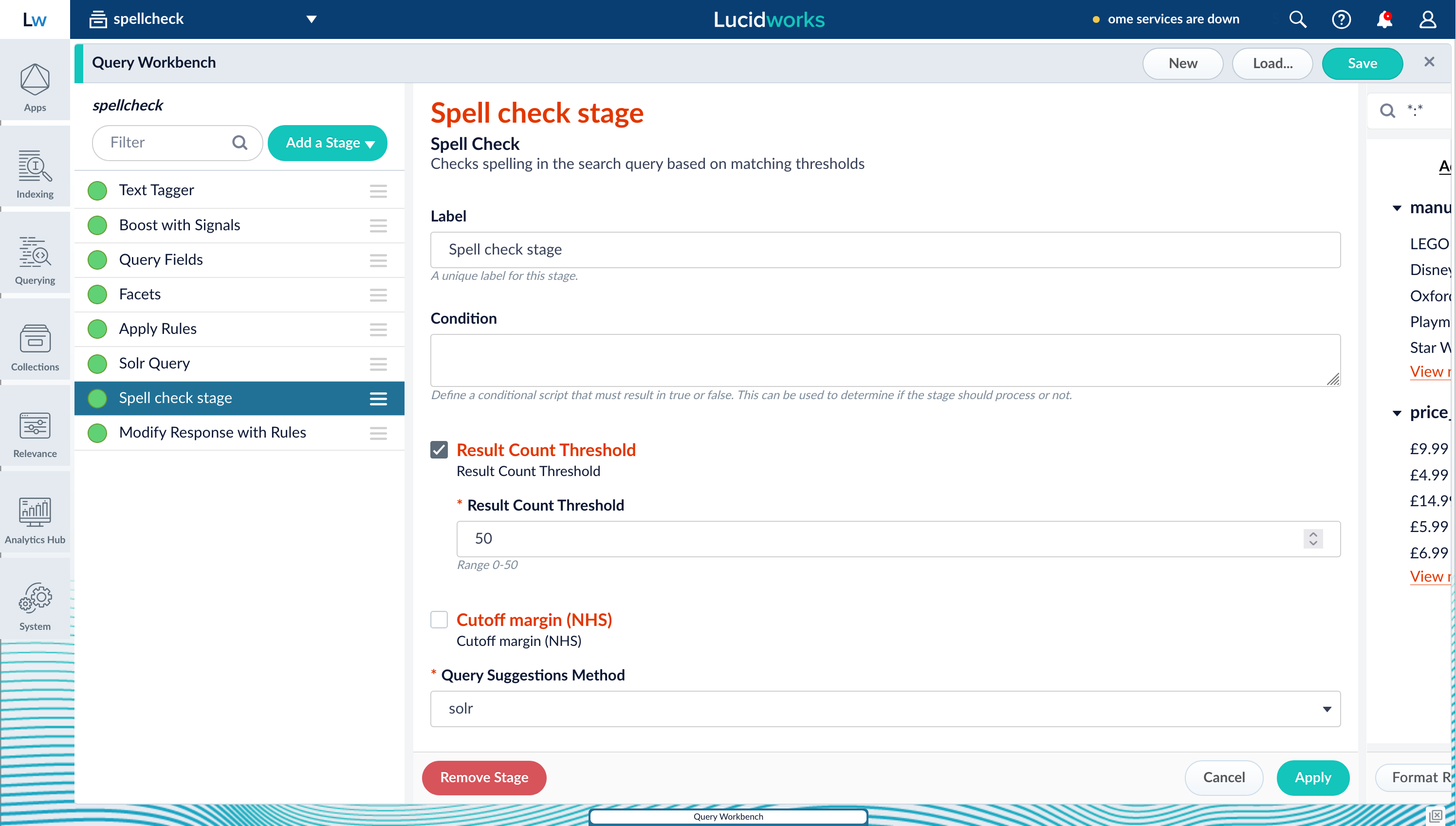Image resolution: width=1456 pixels, height=826 pixels.
Task: Increase Result Count Threshold using stepper arrows
Action: click(1313, 534)
